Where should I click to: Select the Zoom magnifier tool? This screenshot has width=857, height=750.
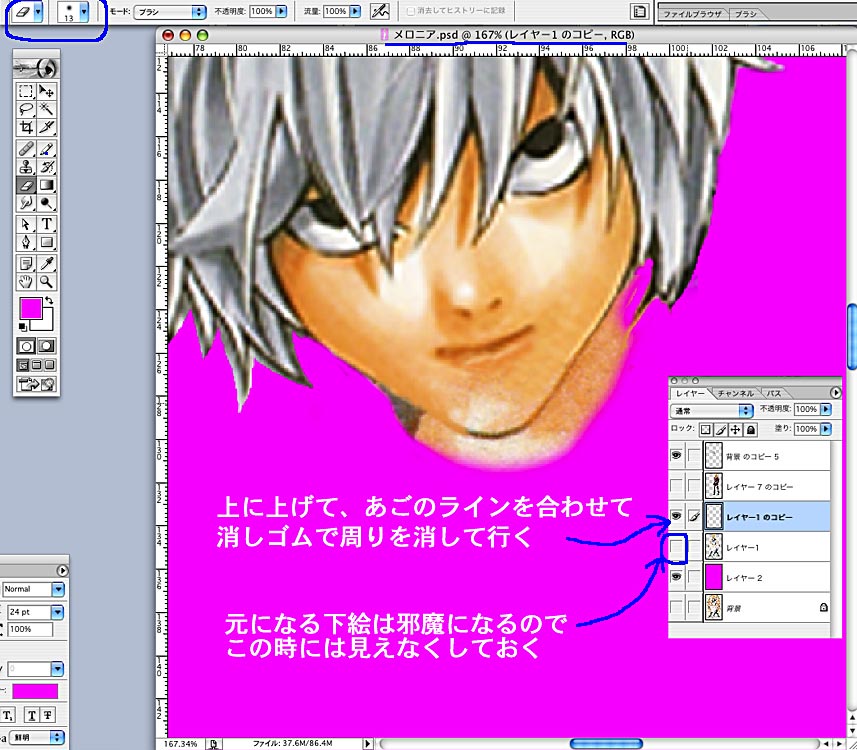pyautogui.click(x=46, y=282)
